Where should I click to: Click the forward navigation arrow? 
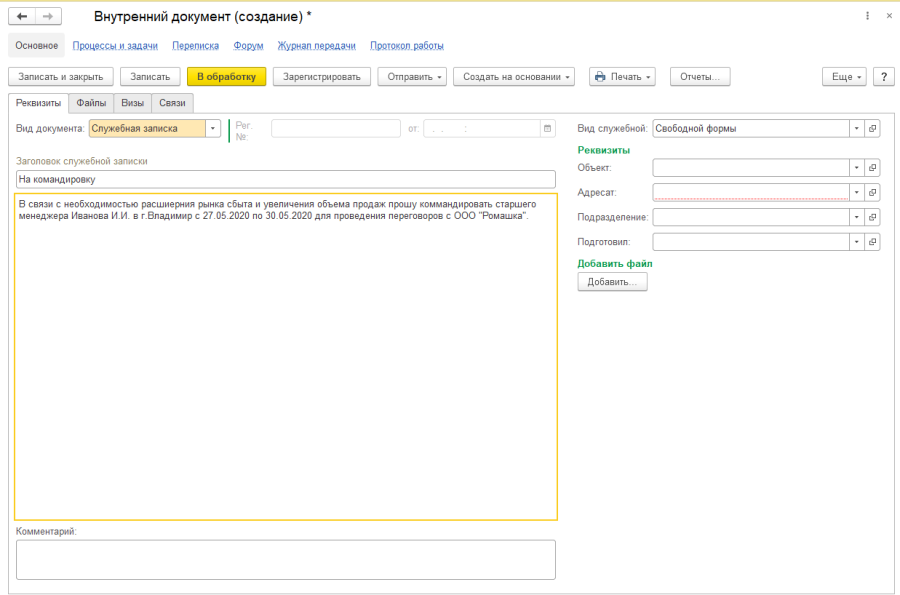click(47, 17)
